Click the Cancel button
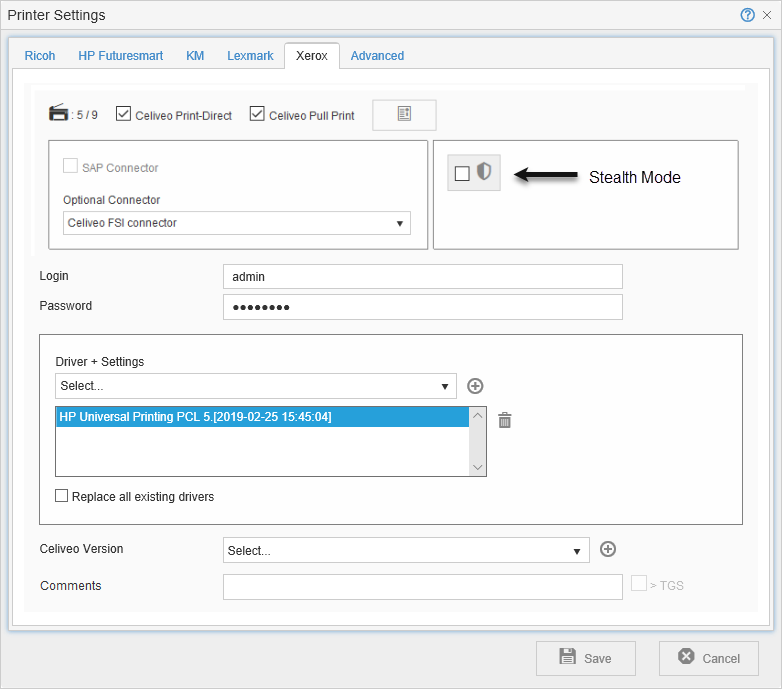782x689 pixels. point(708,658)
